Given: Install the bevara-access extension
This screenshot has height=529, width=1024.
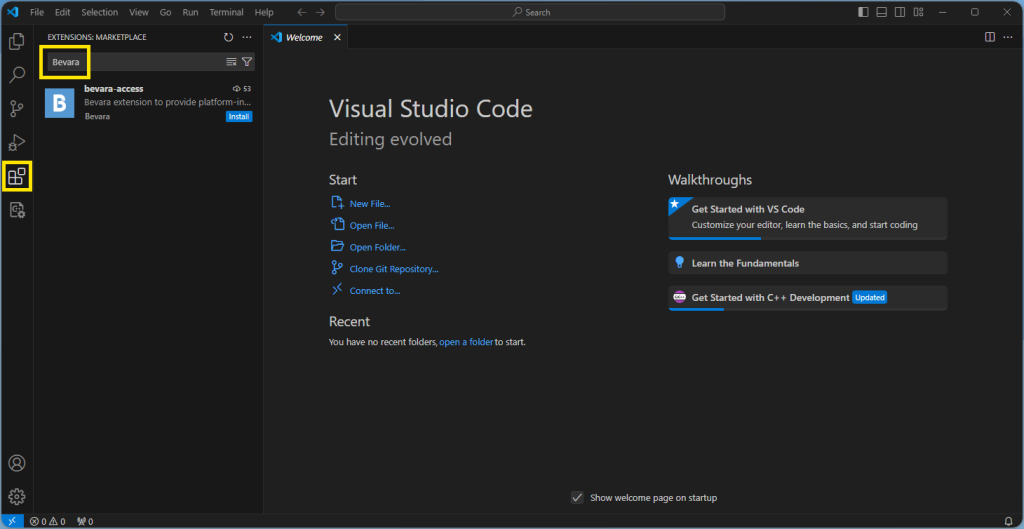Looking at the screenshot, I should coord(239,117).
